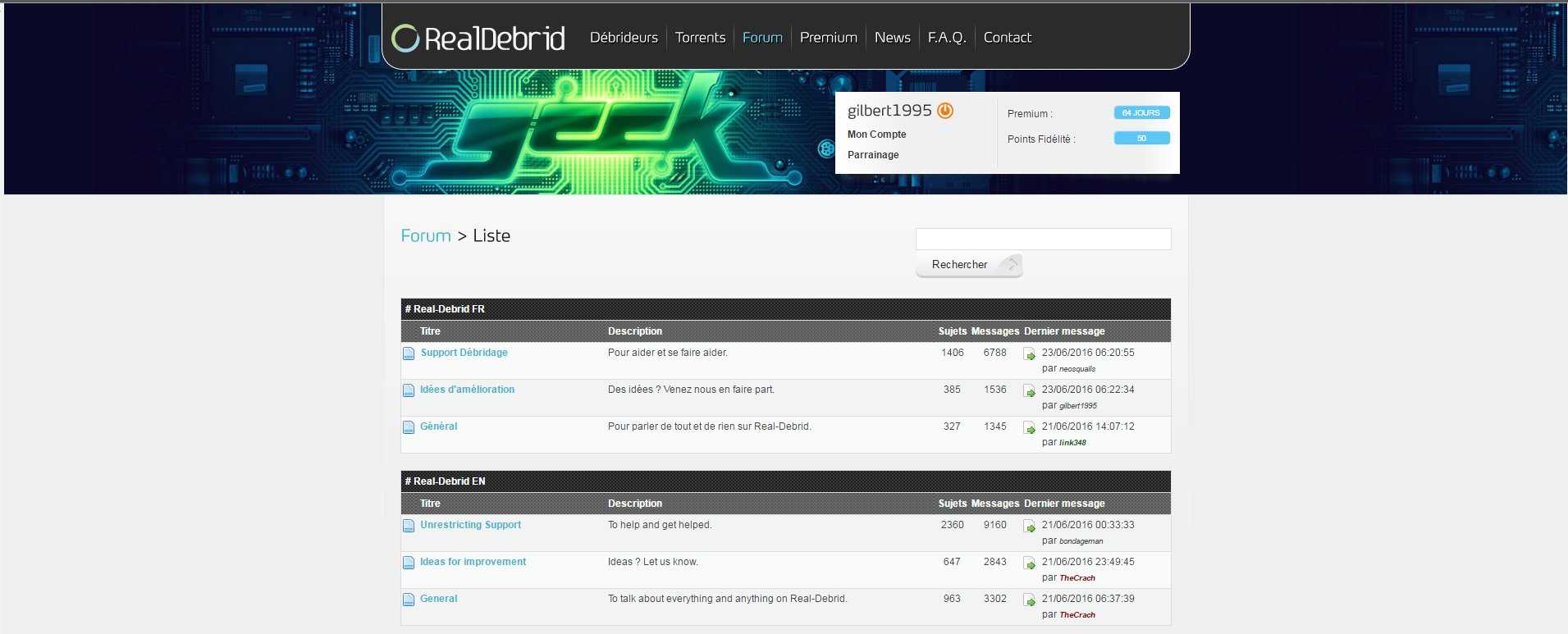Click the page icon beside Idées d'amélioration
The width and height of the screenshot is (1568, 634).
tap(409, 390)
